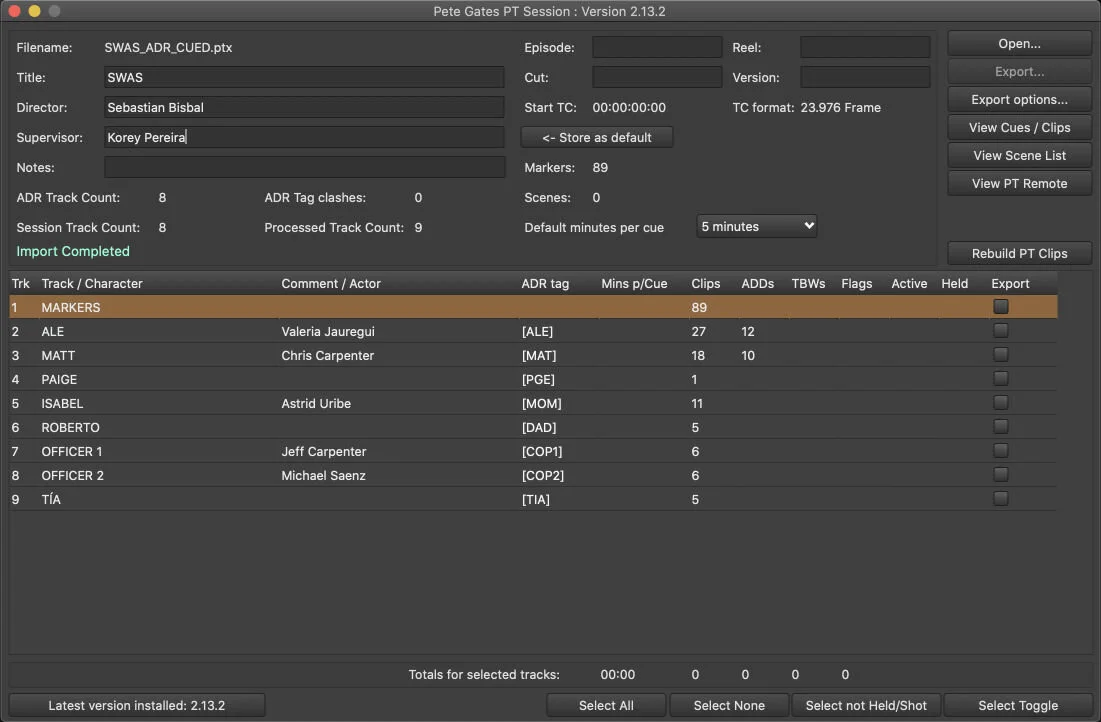Select the PAIGE track name
The width and height of the screenshot is (1101, 722).
pos(59,379)
